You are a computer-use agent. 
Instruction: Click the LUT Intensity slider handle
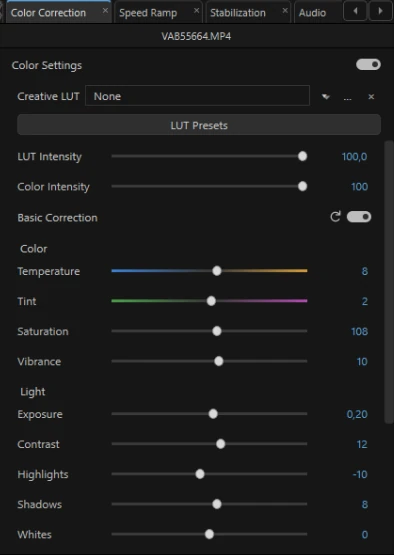point(302,156)
